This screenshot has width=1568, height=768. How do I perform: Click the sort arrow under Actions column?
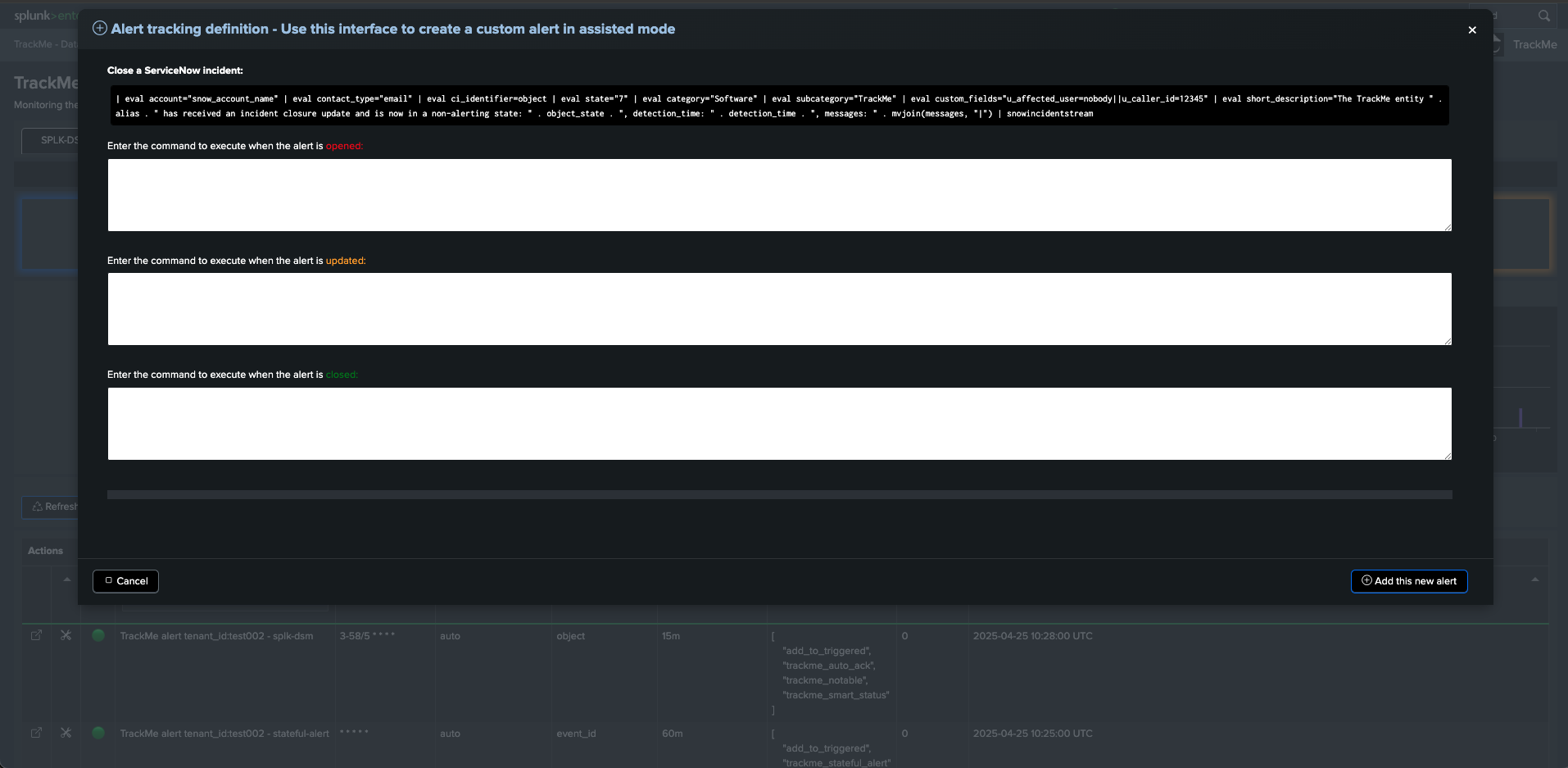coord(67,579)
